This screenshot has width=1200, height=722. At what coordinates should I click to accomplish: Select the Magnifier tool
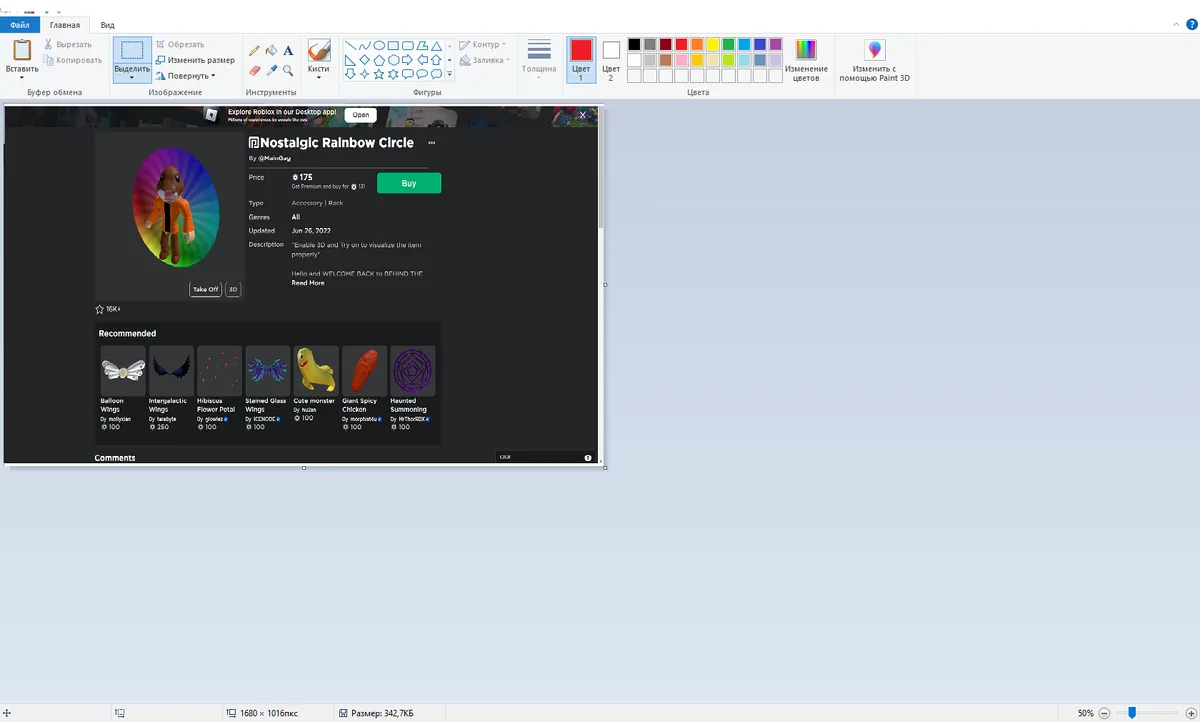click(288, 71)
